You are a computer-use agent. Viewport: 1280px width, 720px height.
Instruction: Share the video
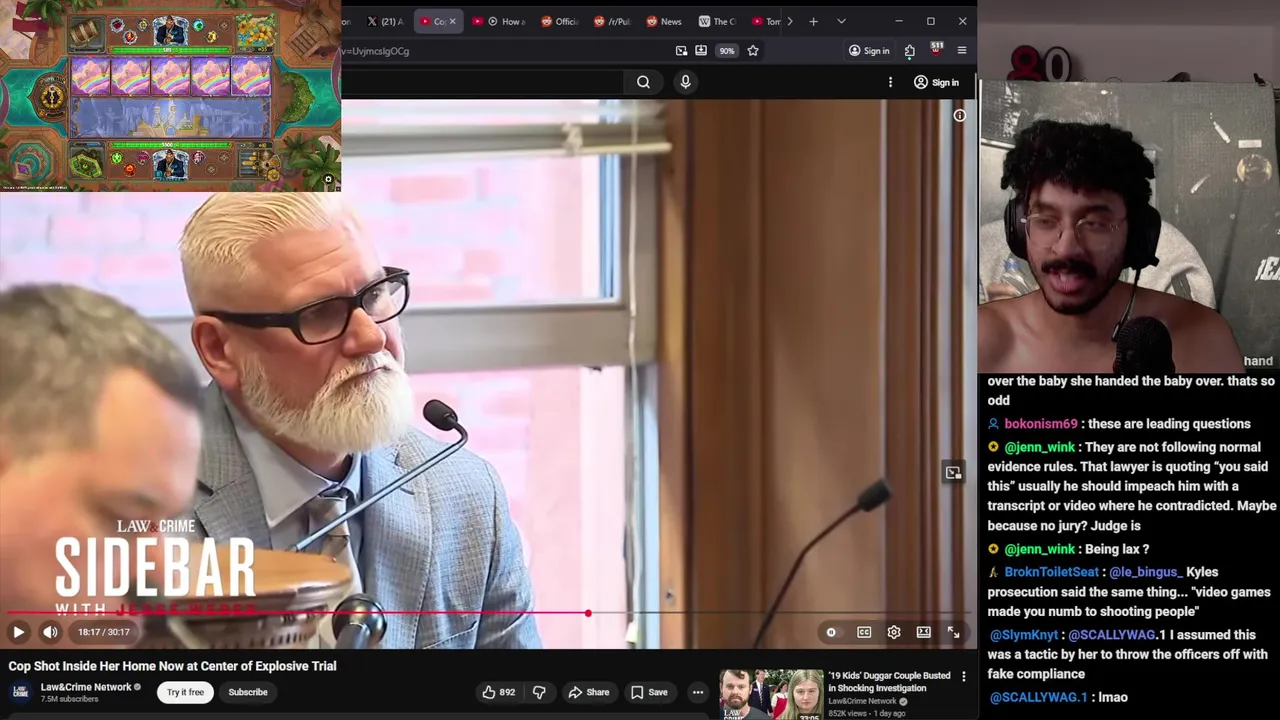(x=588, y=692)
